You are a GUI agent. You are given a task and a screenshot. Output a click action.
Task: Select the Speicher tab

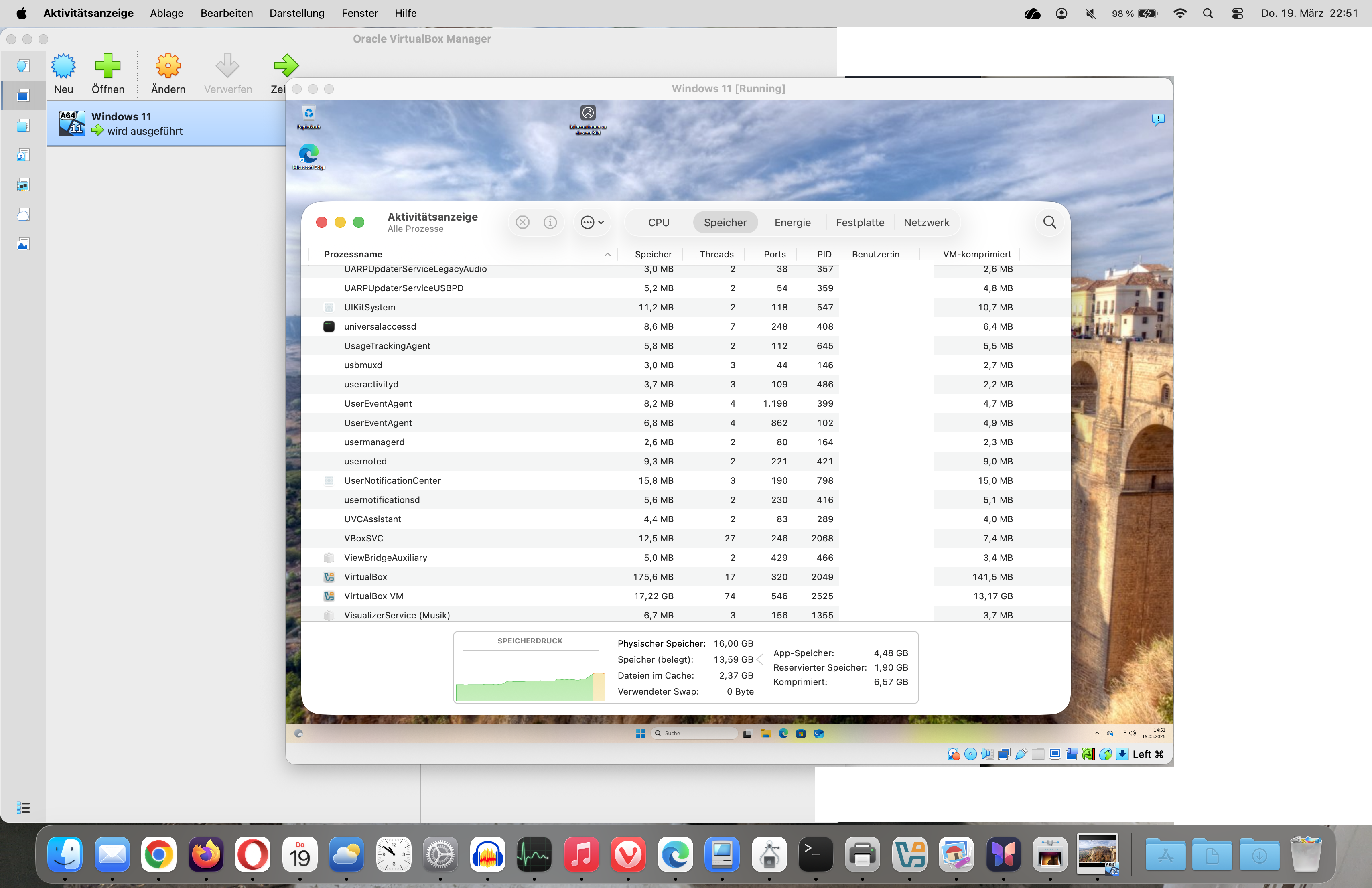pos(725,223)
